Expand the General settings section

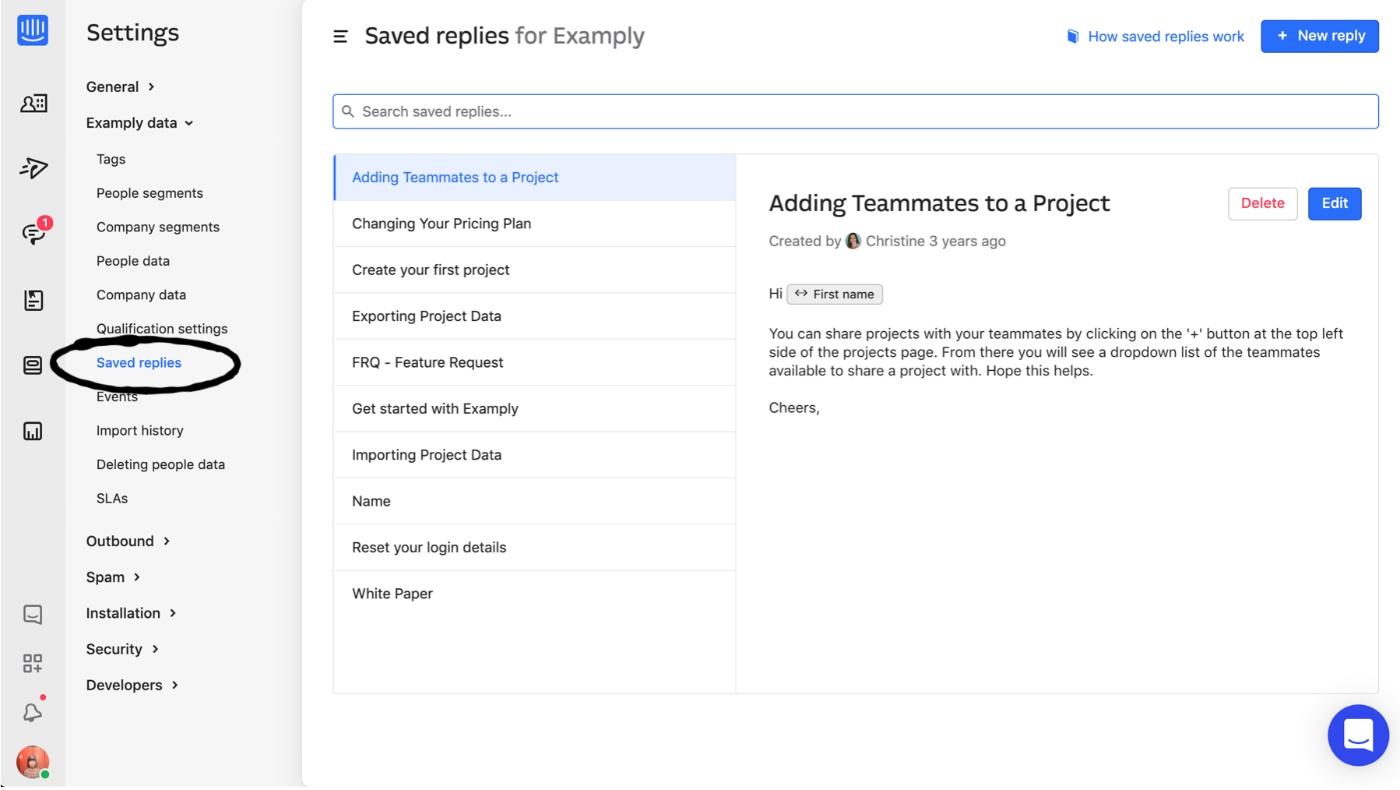[x=120, y=87]
